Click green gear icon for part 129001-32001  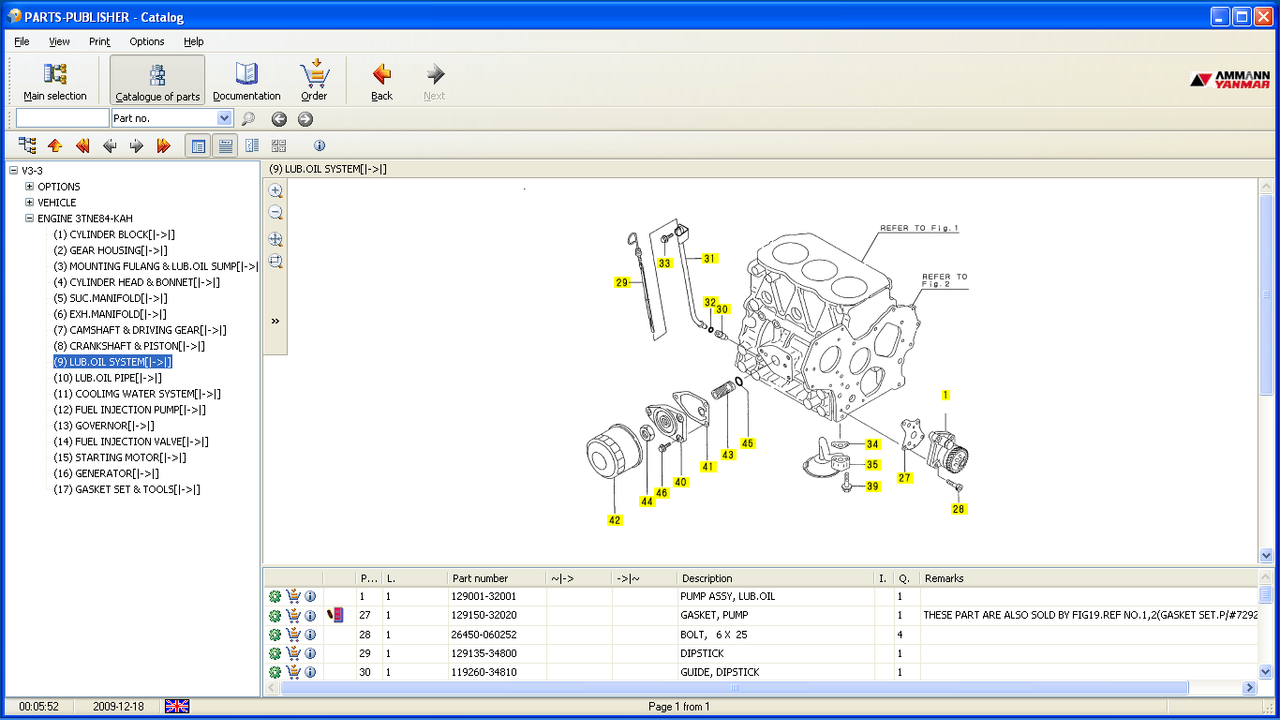(275, 596)
